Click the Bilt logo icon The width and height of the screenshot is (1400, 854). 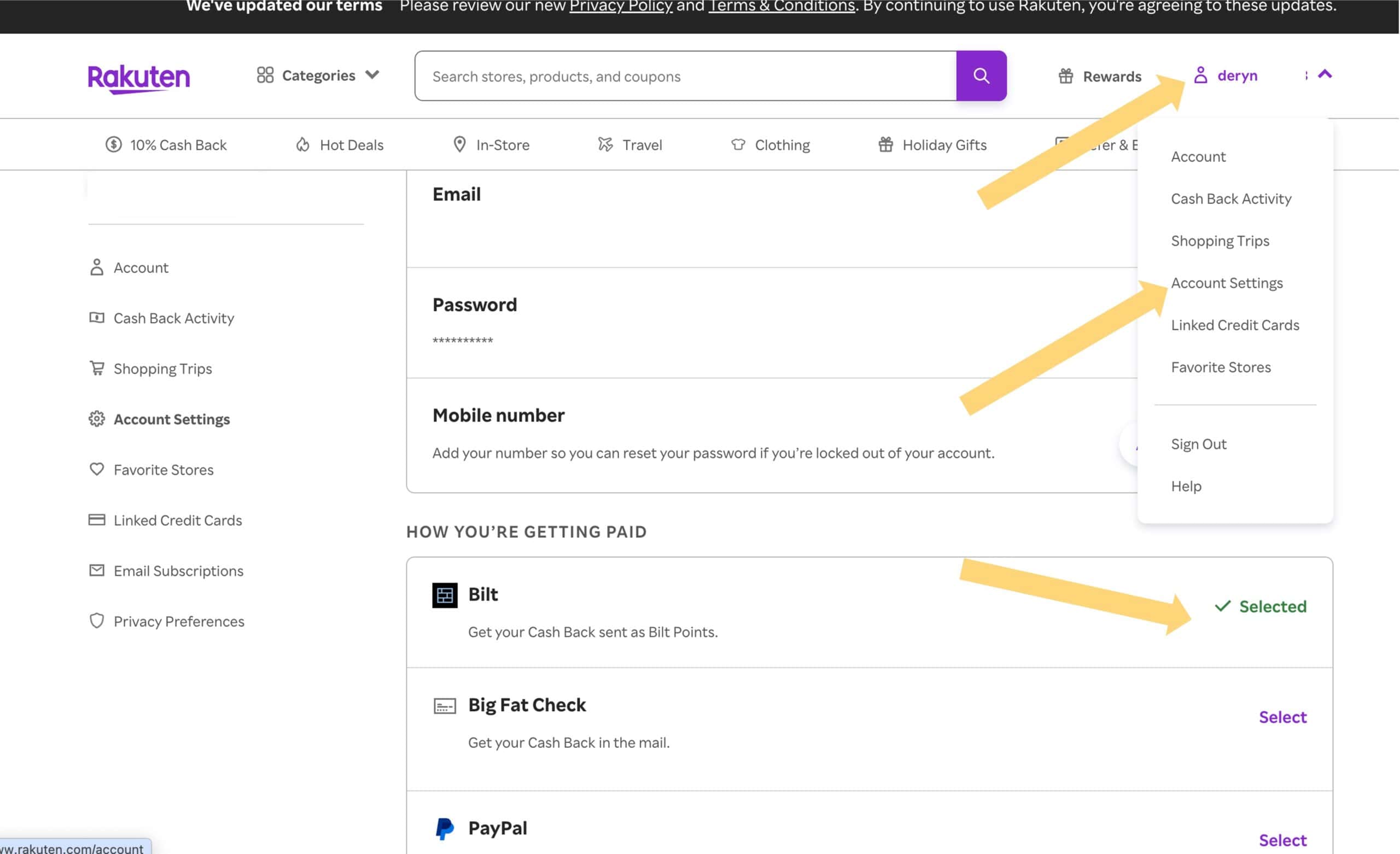444,595
